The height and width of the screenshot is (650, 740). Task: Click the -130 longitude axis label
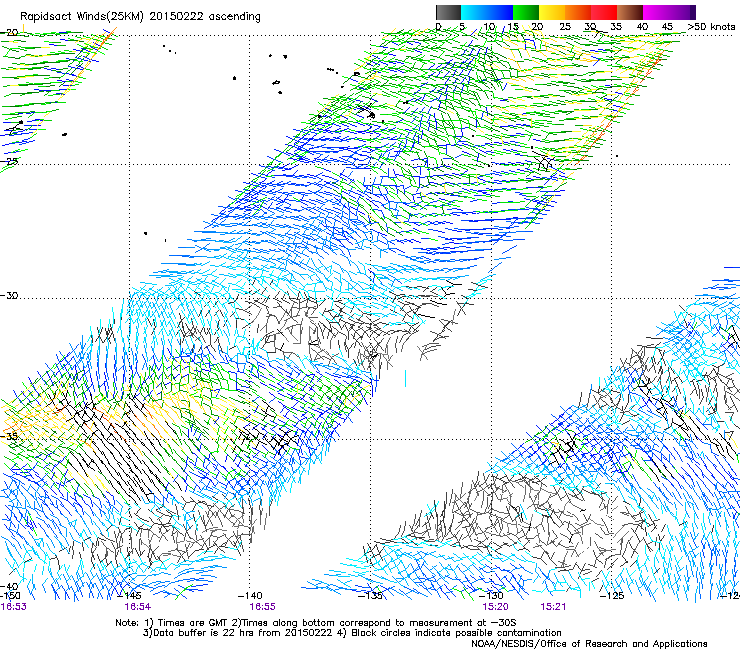[491, 596]
